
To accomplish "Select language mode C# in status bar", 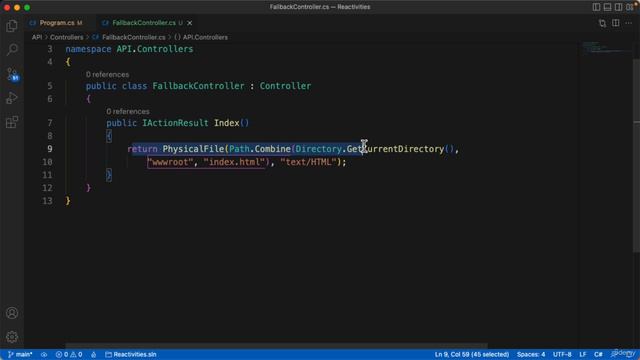I will coord(598,354).
